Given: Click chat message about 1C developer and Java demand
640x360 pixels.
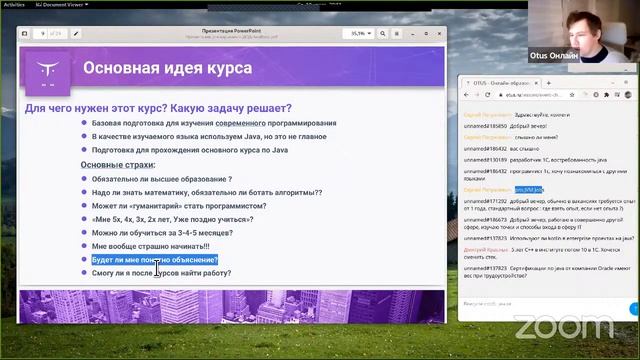Looking at the screenshot, I should pyautogui.click(x=558, y=160).
